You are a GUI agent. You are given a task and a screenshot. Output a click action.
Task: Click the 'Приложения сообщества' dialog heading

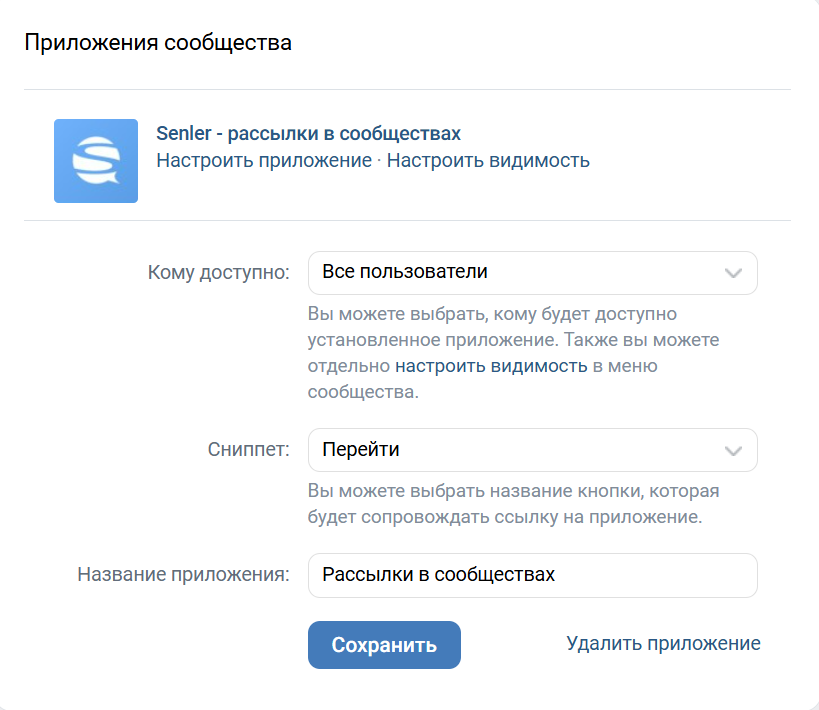(158, 43)
